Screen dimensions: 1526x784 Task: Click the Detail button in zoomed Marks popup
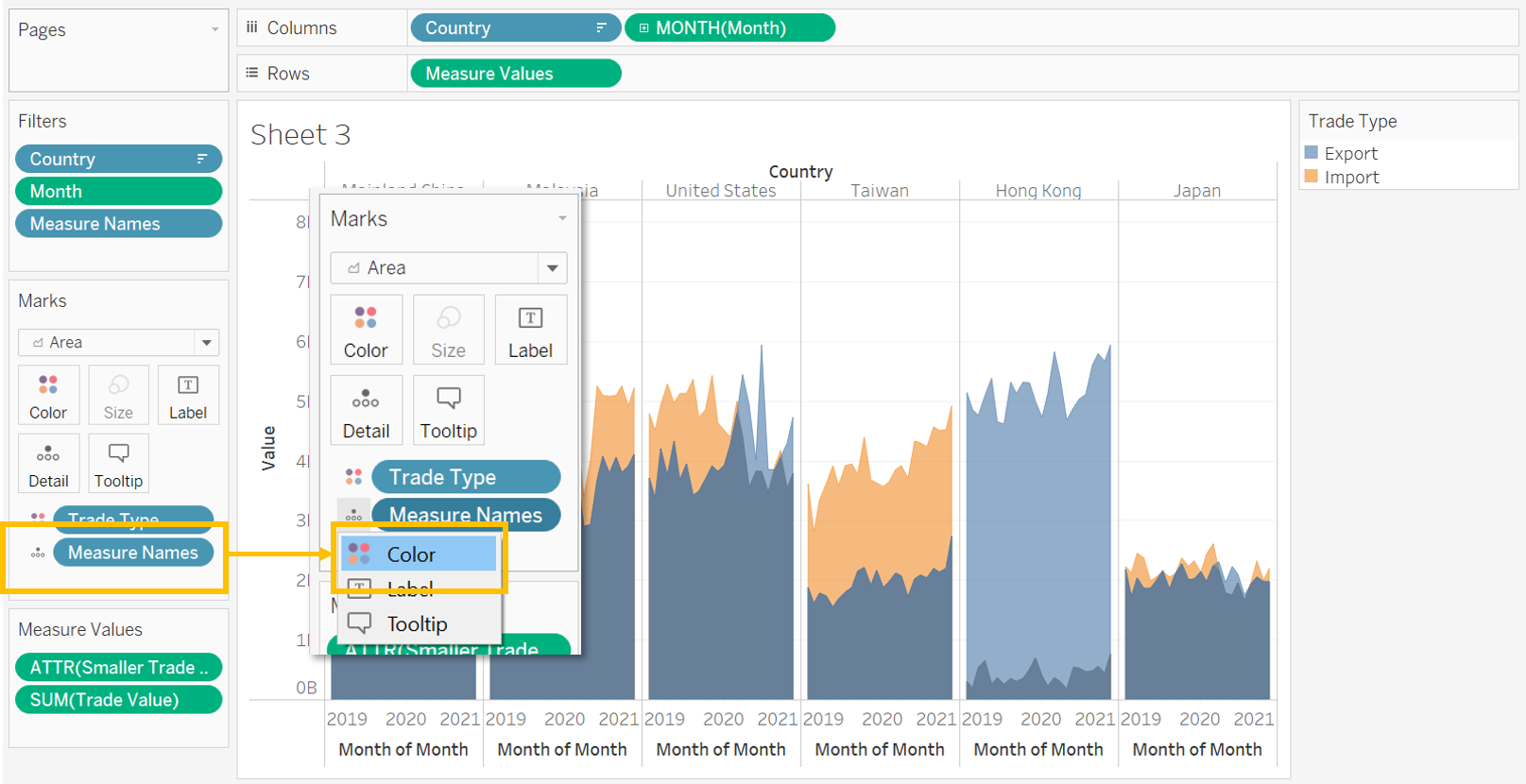click(x=366, y=410)
